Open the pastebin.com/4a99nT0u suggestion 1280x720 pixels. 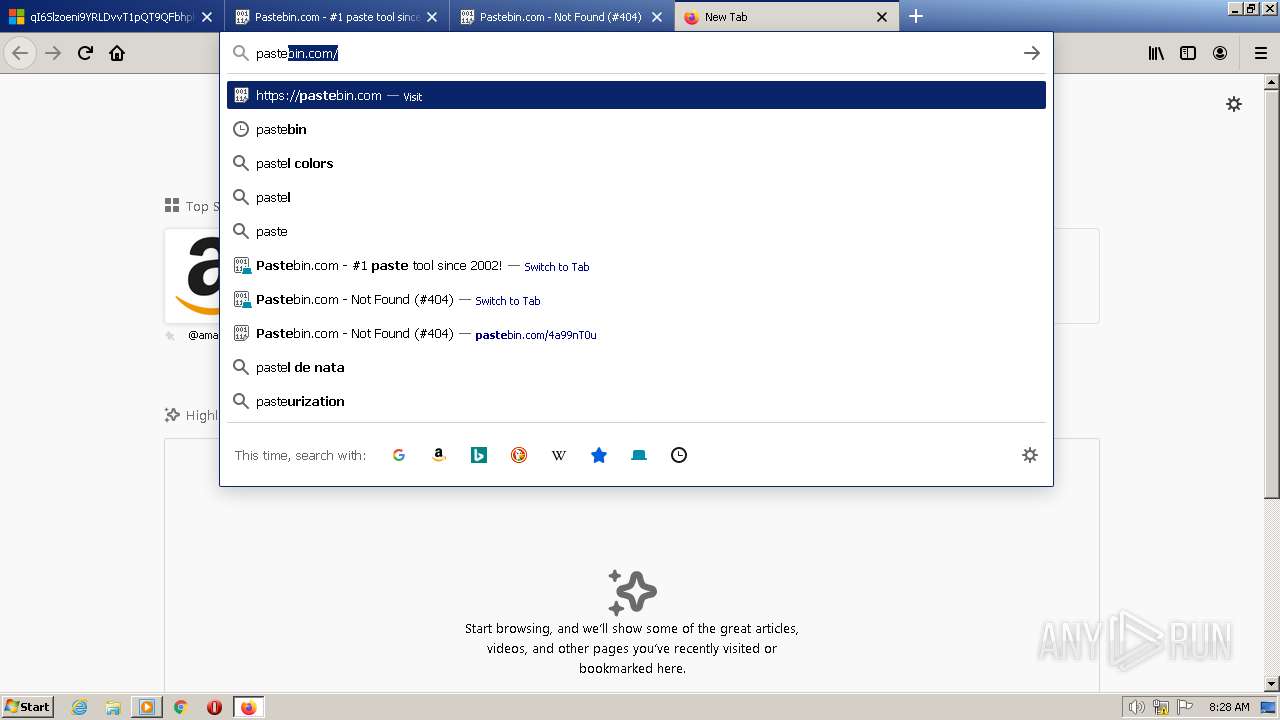pyautogui.click(x=636, y=333)
